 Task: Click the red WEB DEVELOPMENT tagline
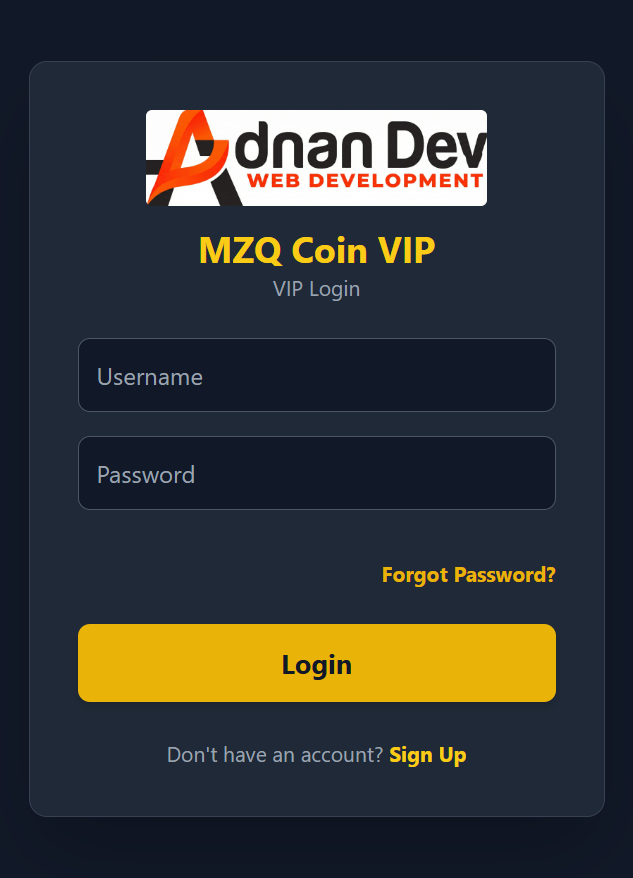(365, 181)
